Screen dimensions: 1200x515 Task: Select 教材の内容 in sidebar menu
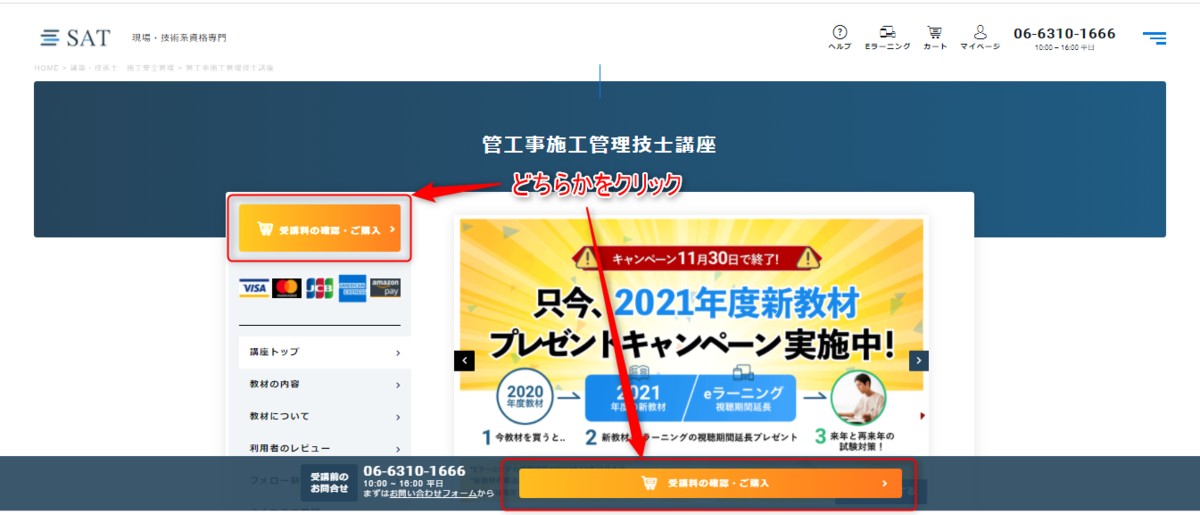point(325,384)
